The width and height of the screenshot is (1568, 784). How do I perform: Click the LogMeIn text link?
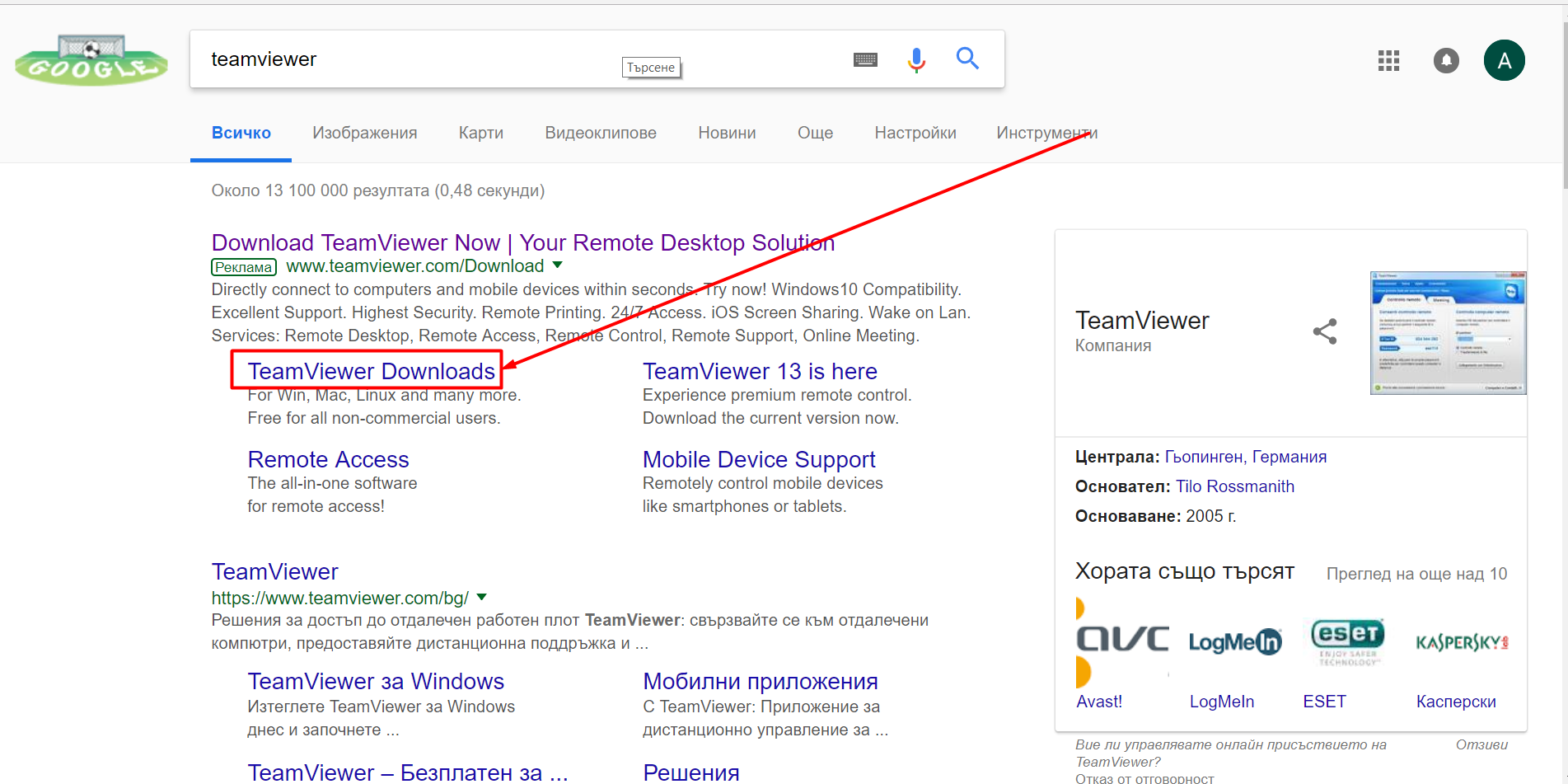click(x=1221, y=702)
